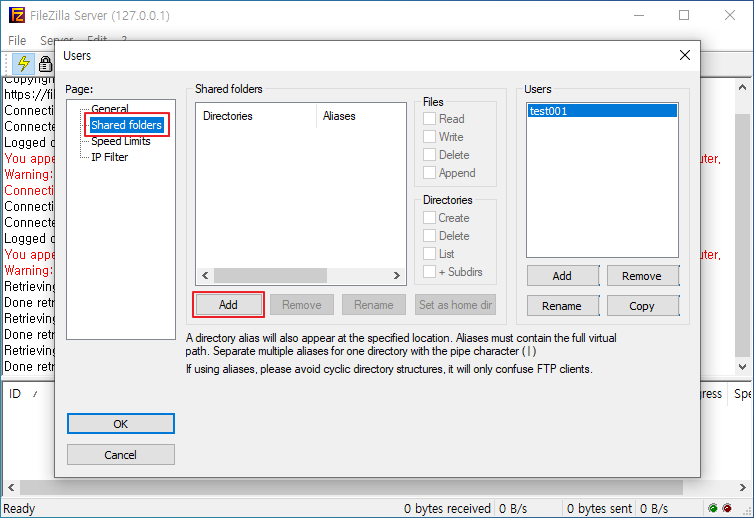
Task: Select the IP Filter page
Action: coord(110,157)
